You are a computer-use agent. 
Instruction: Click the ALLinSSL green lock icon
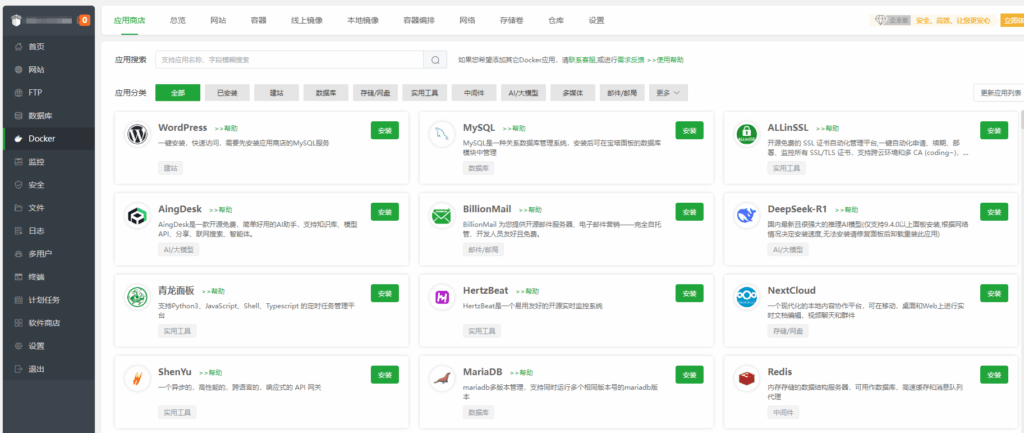[746, 135]
